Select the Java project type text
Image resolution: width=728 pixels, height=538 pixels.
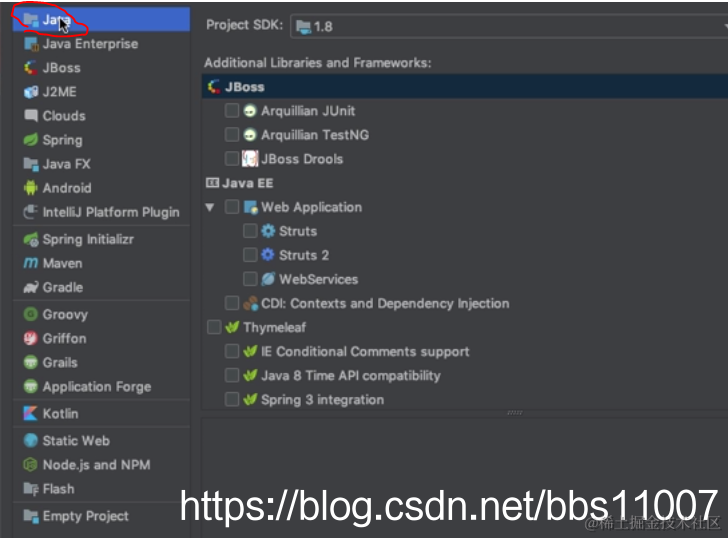(x=57, y=19)
